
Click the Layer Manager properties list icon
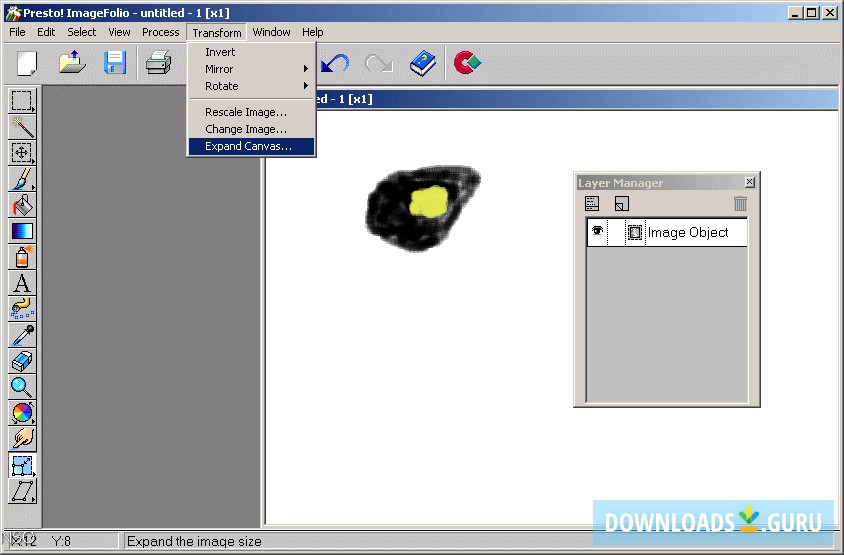(x=592, y=203)
